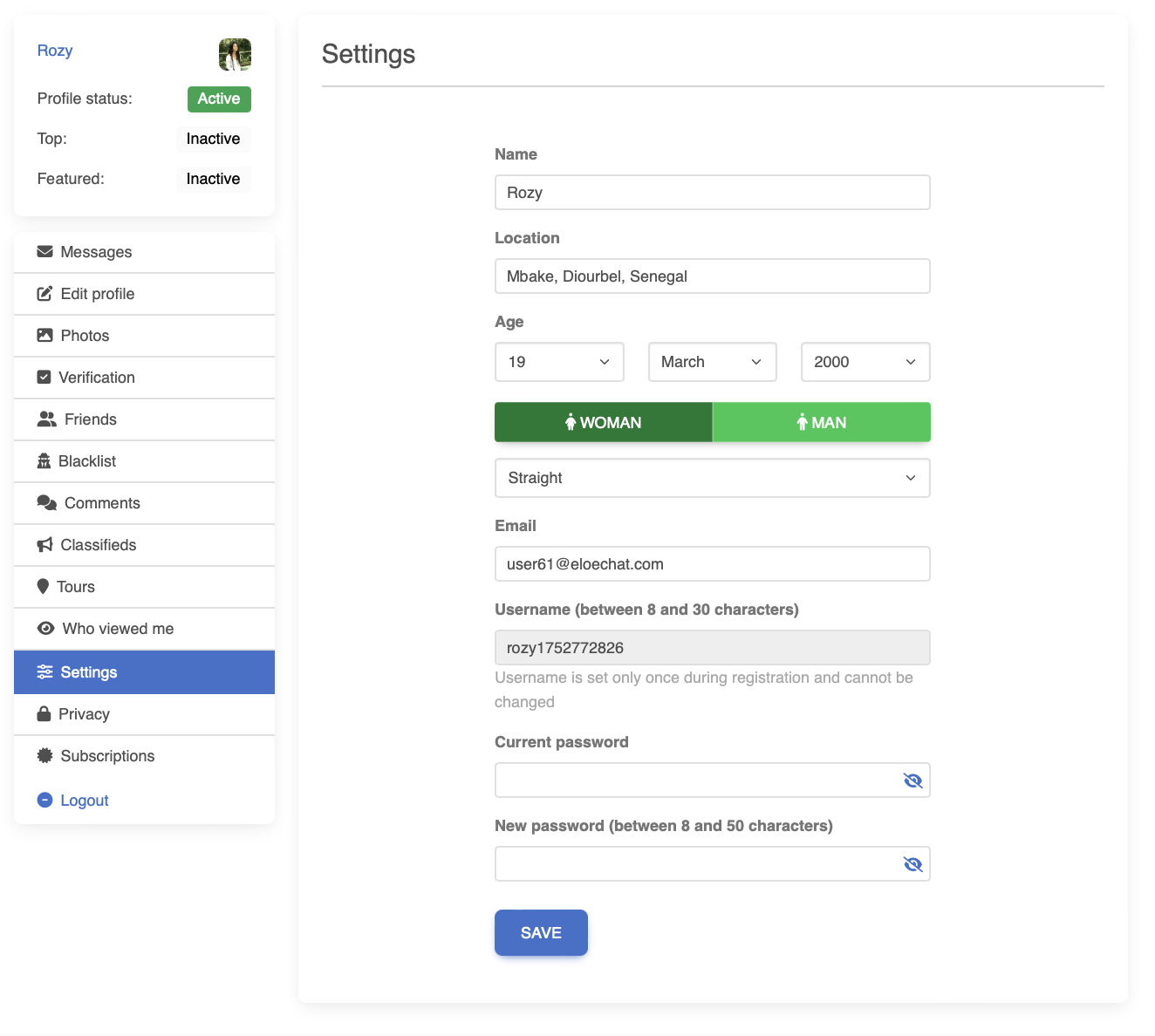
Task: Click the Tours map pin icon
Action: pos(43,587)
